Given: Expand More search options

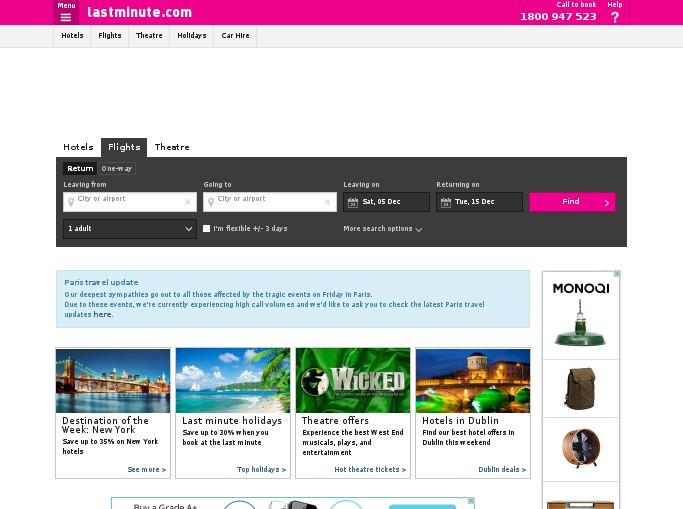Looking at the screenshot, I should pos(382,229).
